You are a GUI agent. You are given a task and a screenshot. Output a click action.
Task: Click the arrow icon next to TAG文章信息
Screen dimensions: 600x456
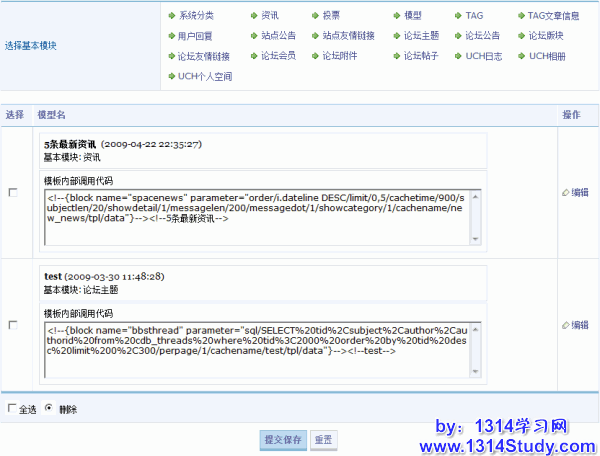[x=519, y=16]
